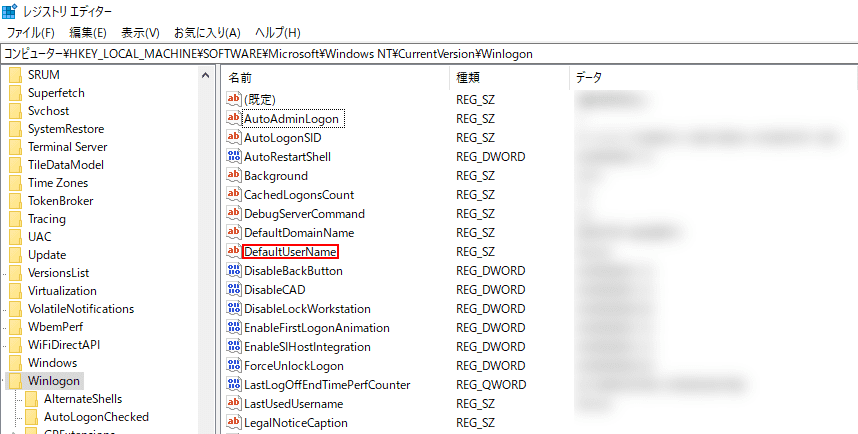Expand the WbemPerf tree node
Image resolution: width=858 pixels, height=434 pixels.
(x=4, y=327)
